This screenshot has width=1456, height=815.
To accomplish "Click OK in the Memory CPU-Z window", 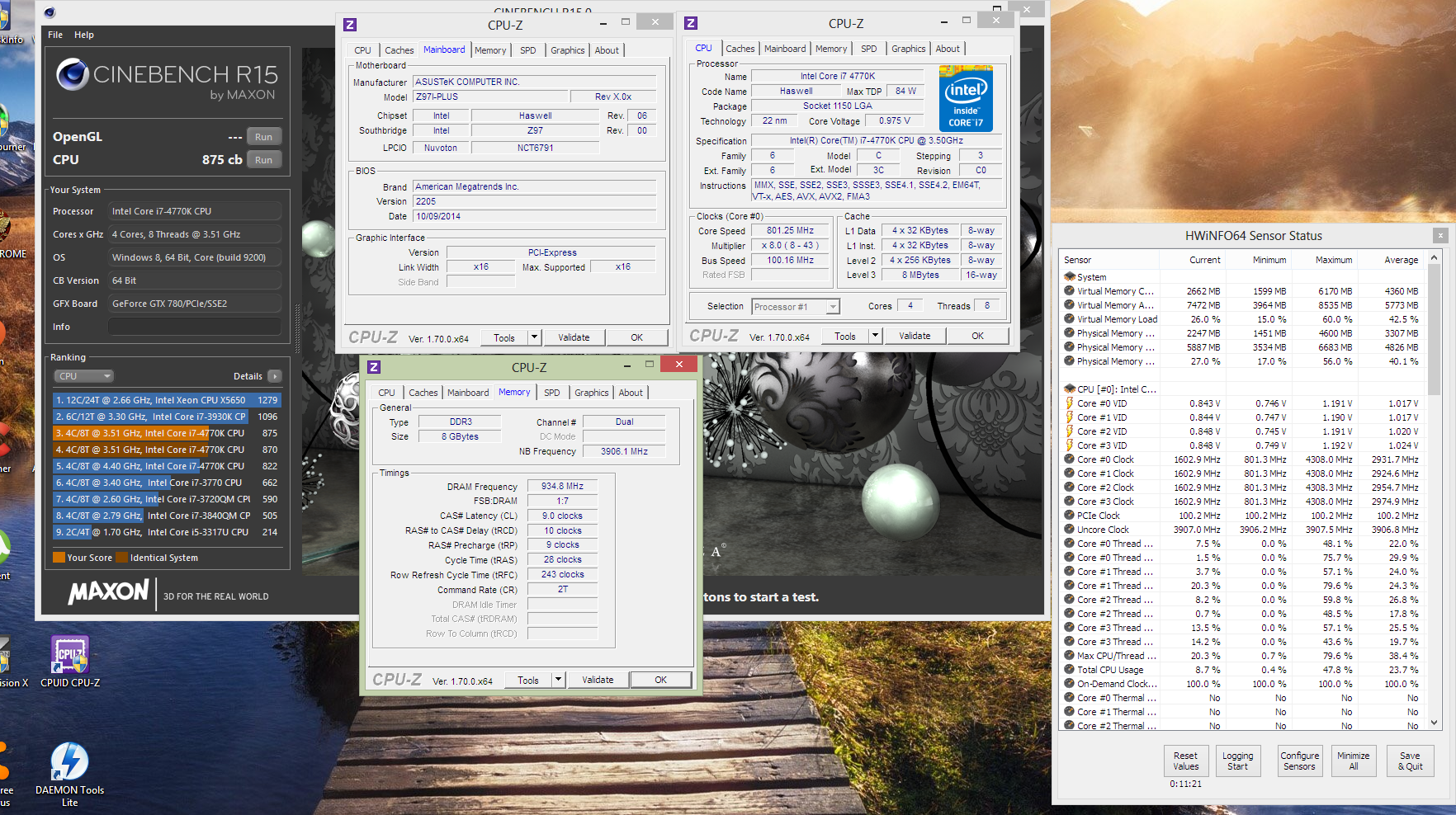I will pos(661,680).
